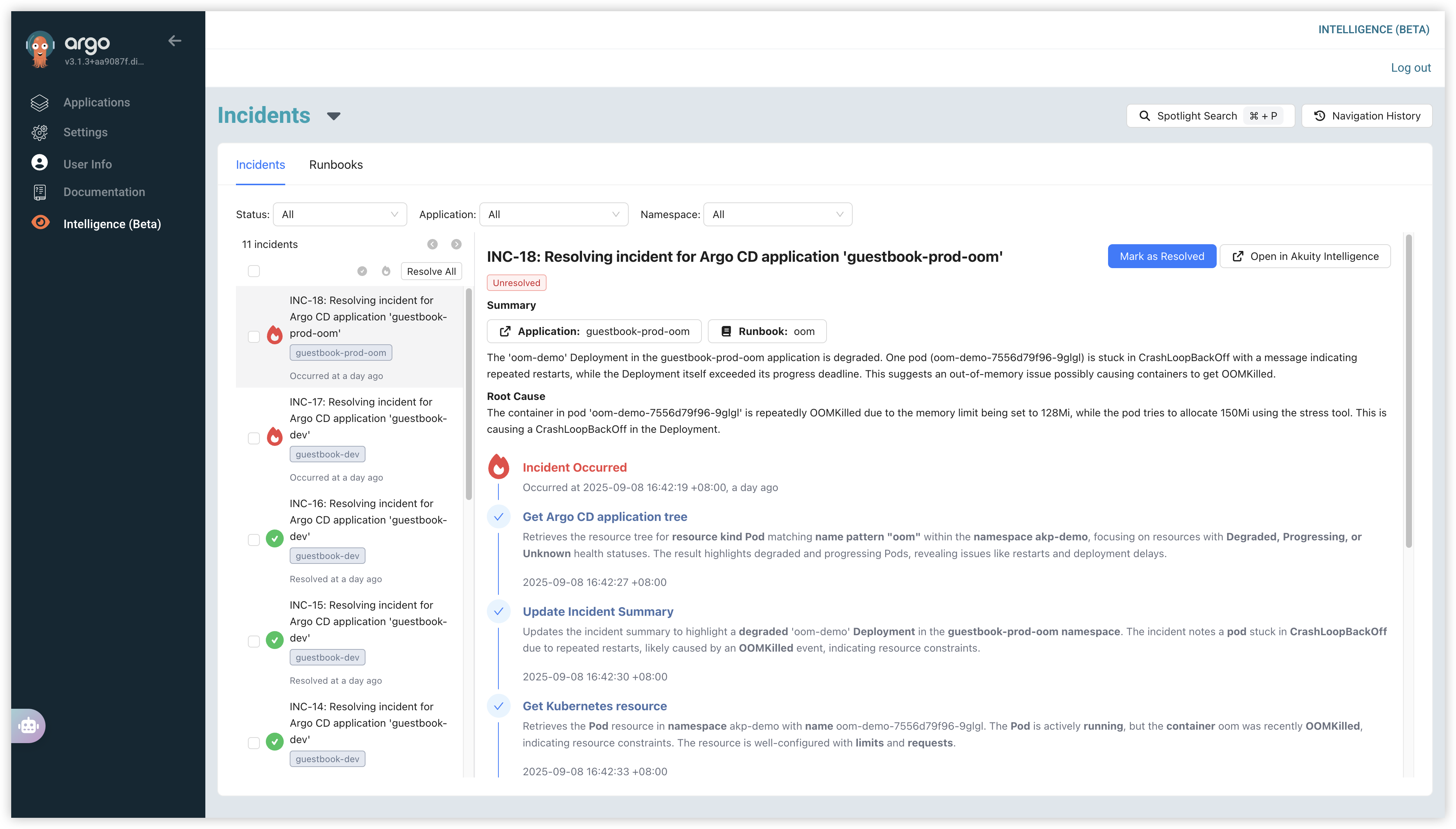This screenshot has height=829, width=1456.
Task: Open Settings via the gear icon
Action: (39, 133)
